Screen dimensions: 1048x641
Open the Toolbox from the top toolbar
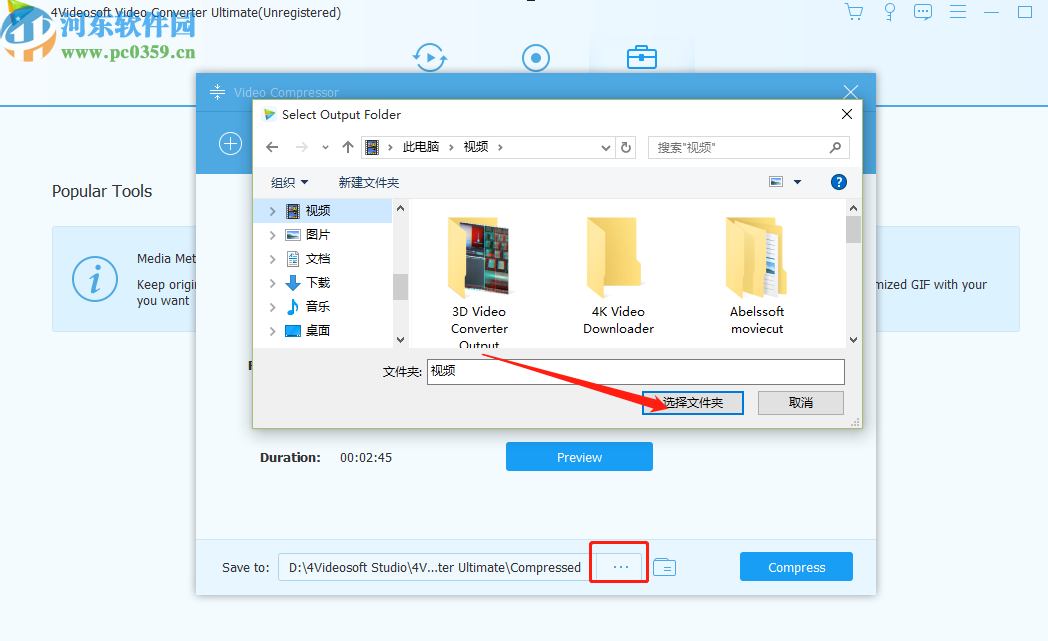[x=641, y=57]
